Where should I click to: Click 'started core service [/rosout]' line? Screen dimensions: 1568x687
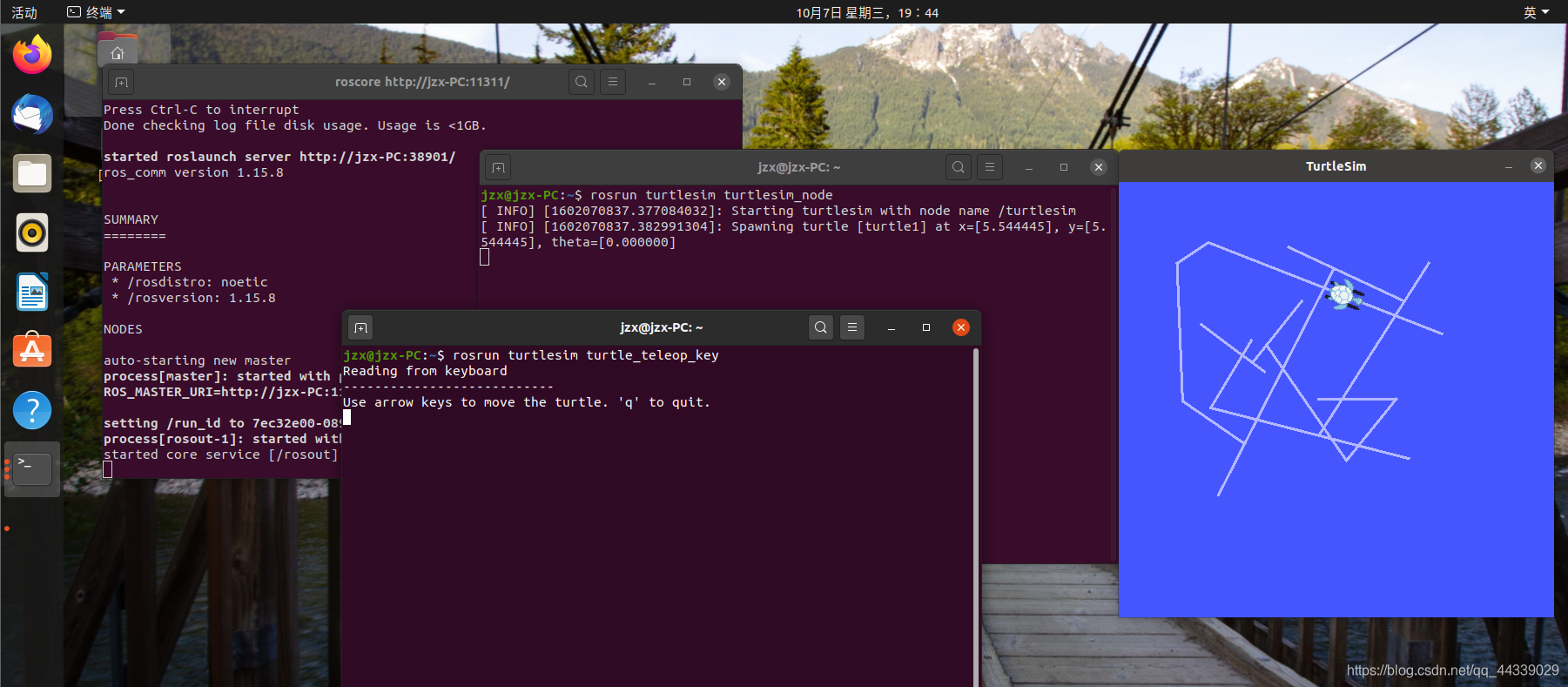pos(220,455)
